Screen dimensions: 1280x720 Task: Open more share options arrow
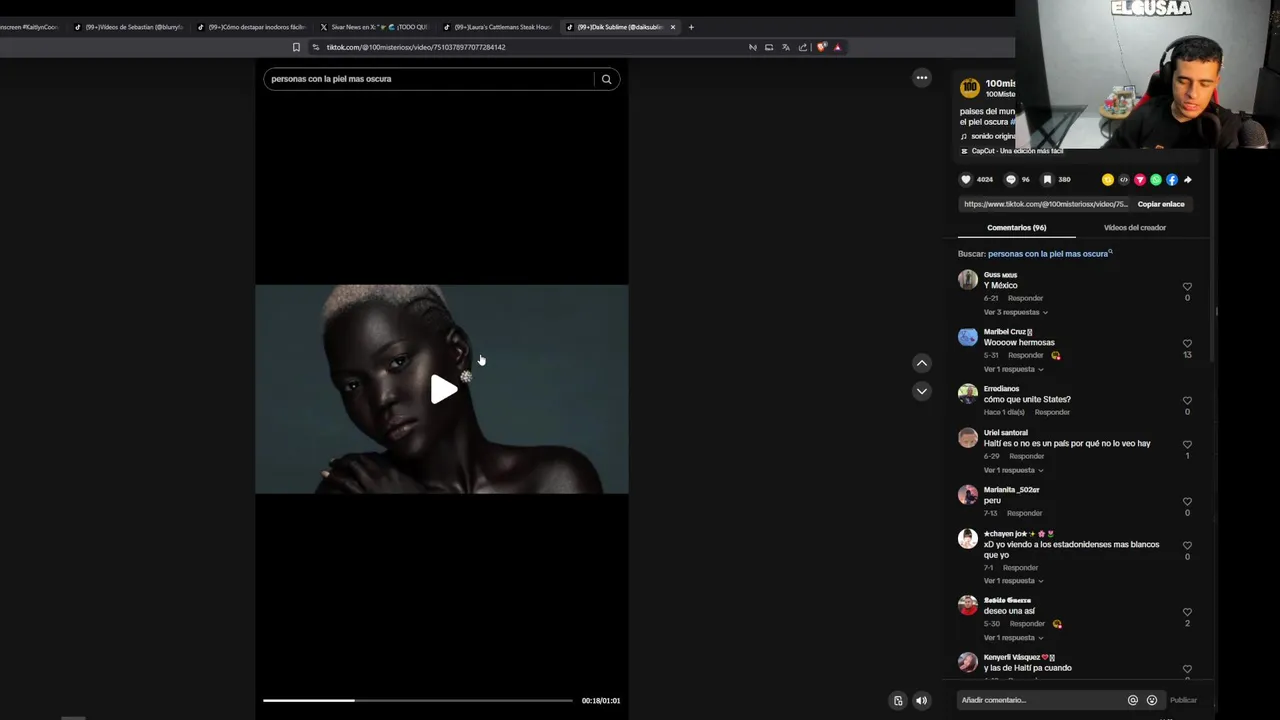[x=1187, y=180]
